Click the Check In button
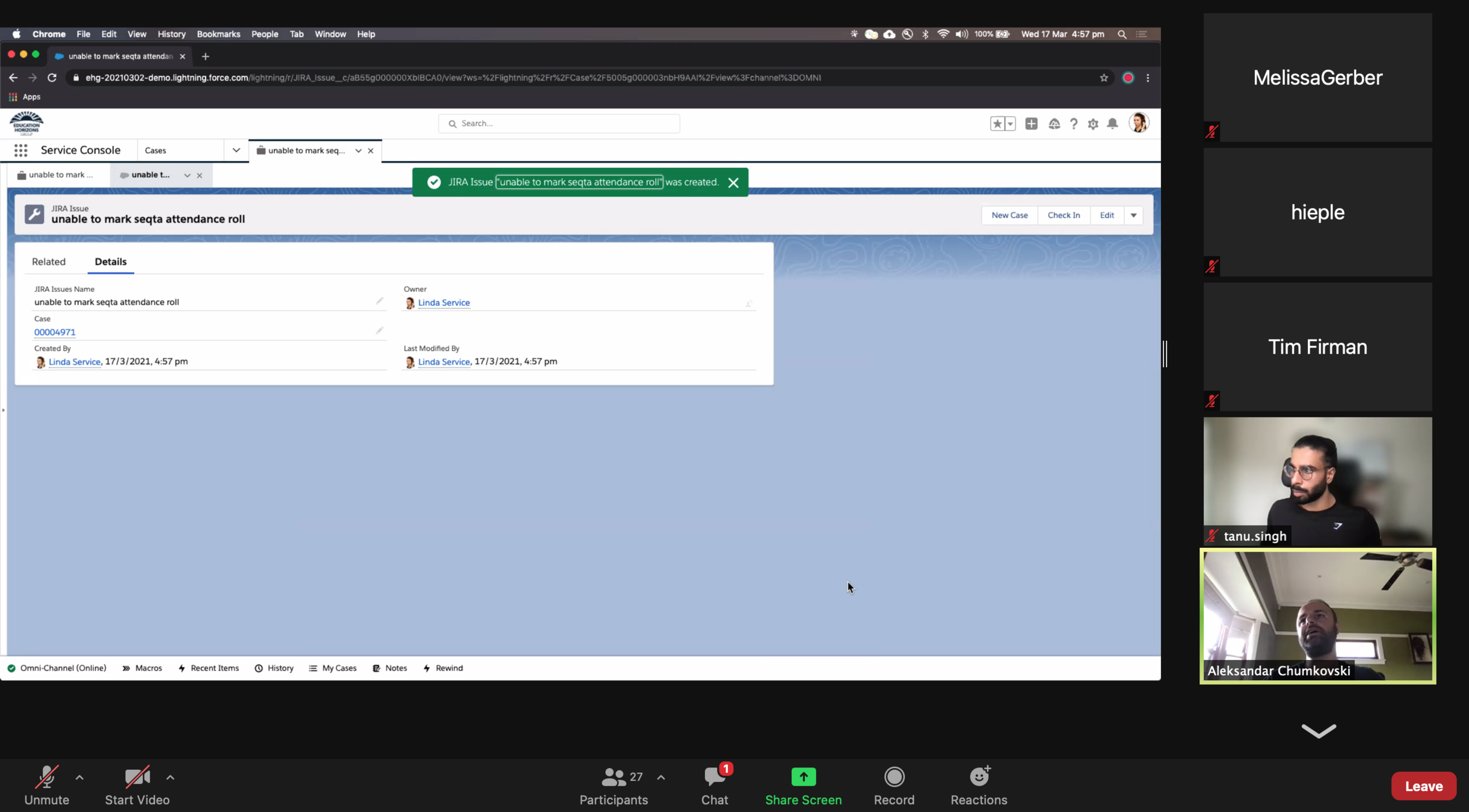Viewport: 1469px width, 812px height. pyautogui.click(x=1063, y=215)
